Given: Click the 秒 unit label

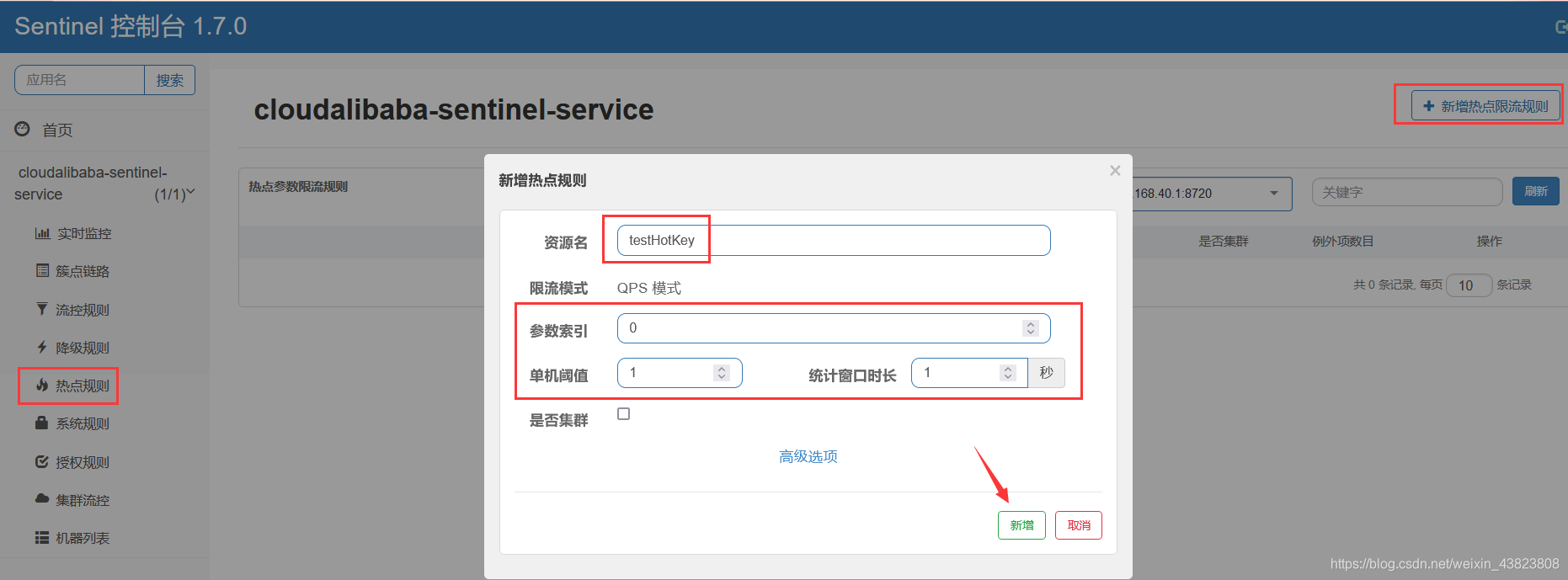Looking at the screenshot, I should click(x=1047, y=373).
